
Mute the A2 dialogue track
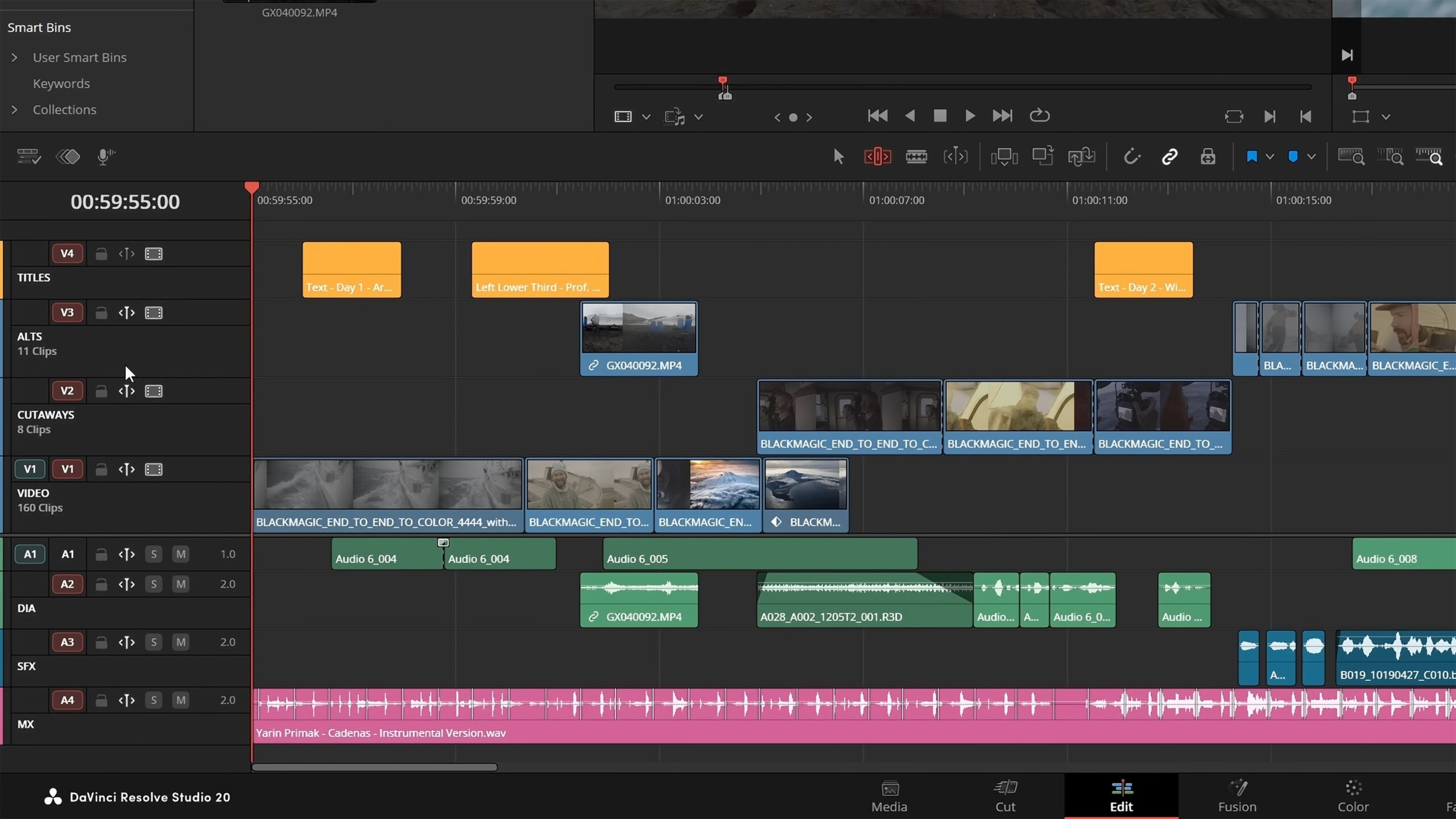180,584
